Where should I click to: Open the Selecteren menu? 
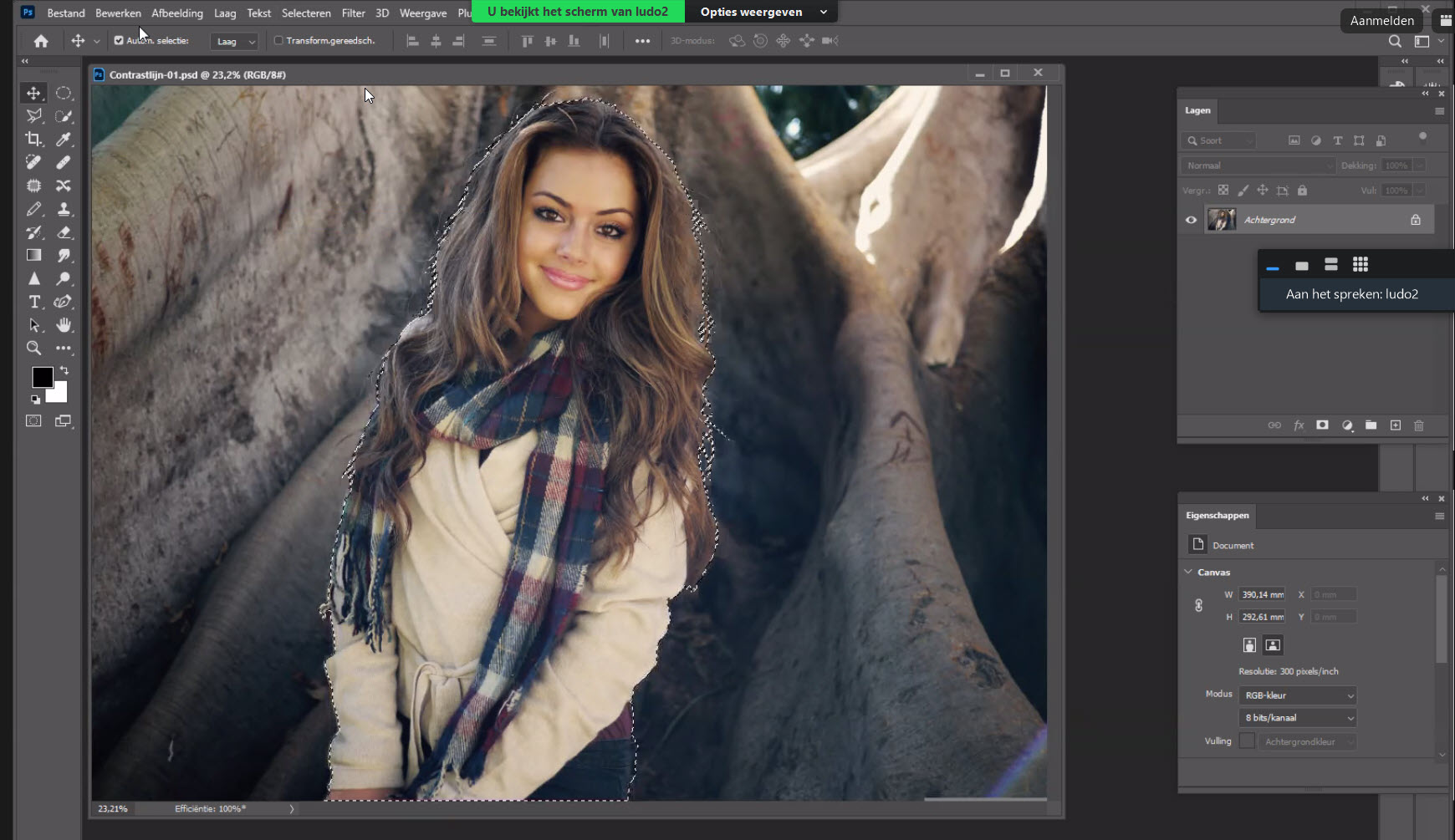tap(306, 13)
